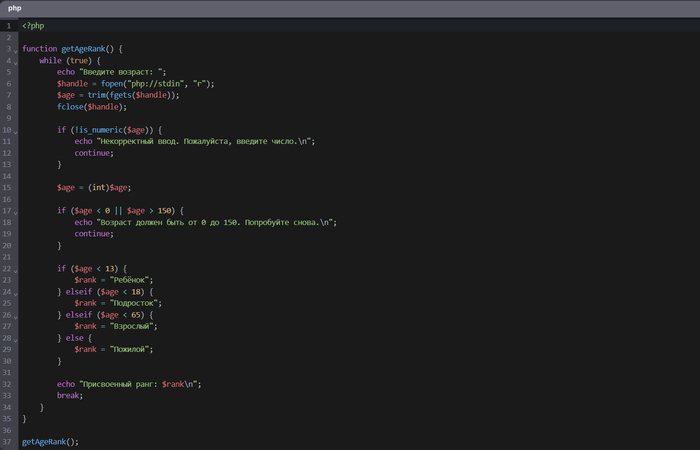The width and height of the screenshot is (700, 450).
Task: Click the getAgeRank() call on the last line
Action: (48, 441)
